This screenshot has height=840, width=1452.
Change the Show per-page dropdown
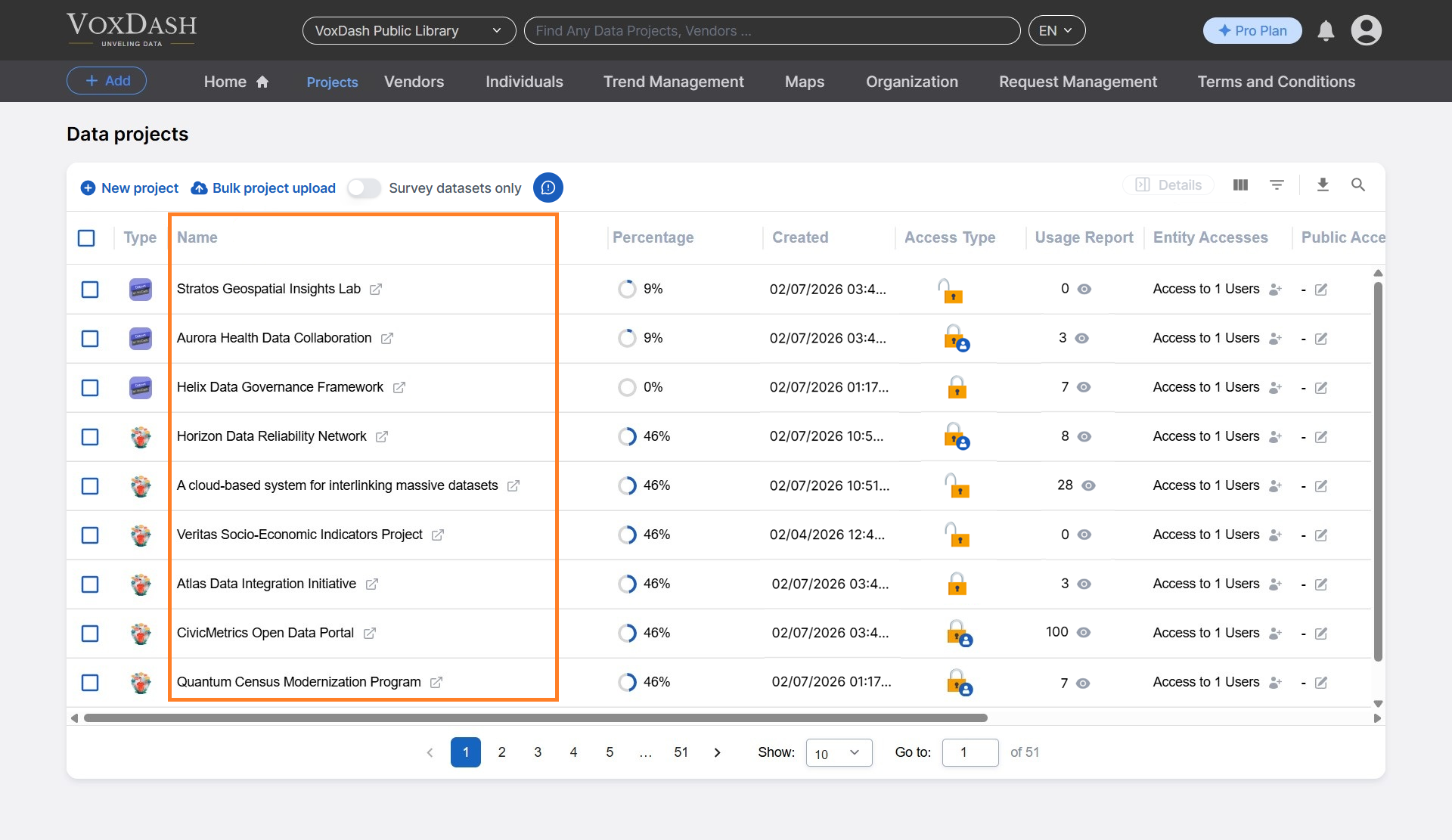click(839, 752)
